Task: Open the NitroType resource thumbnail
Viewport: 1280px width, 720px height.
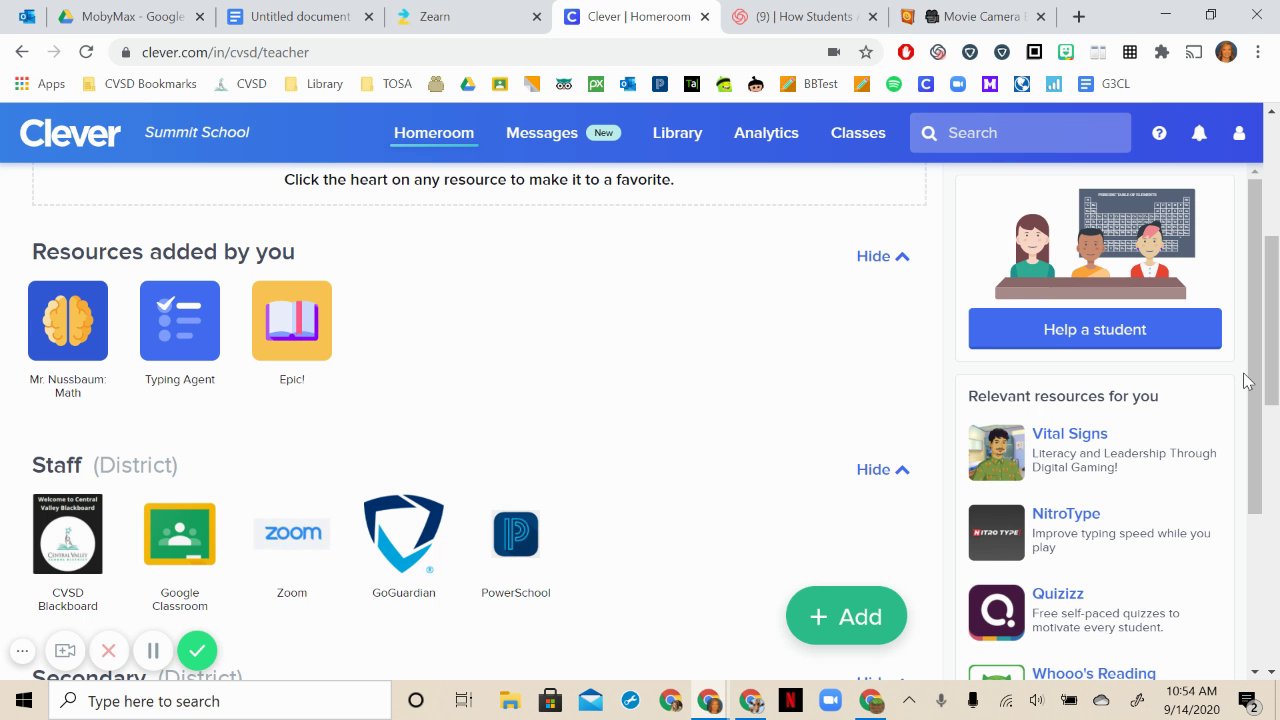Action: [x=996, y=533]
